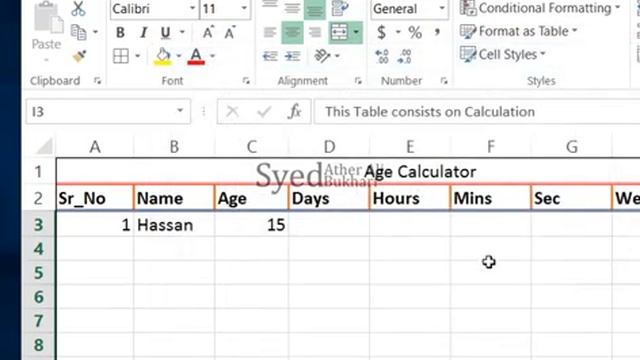
Task: Increase font size with large A icon
Action: [x=208, y=32]
